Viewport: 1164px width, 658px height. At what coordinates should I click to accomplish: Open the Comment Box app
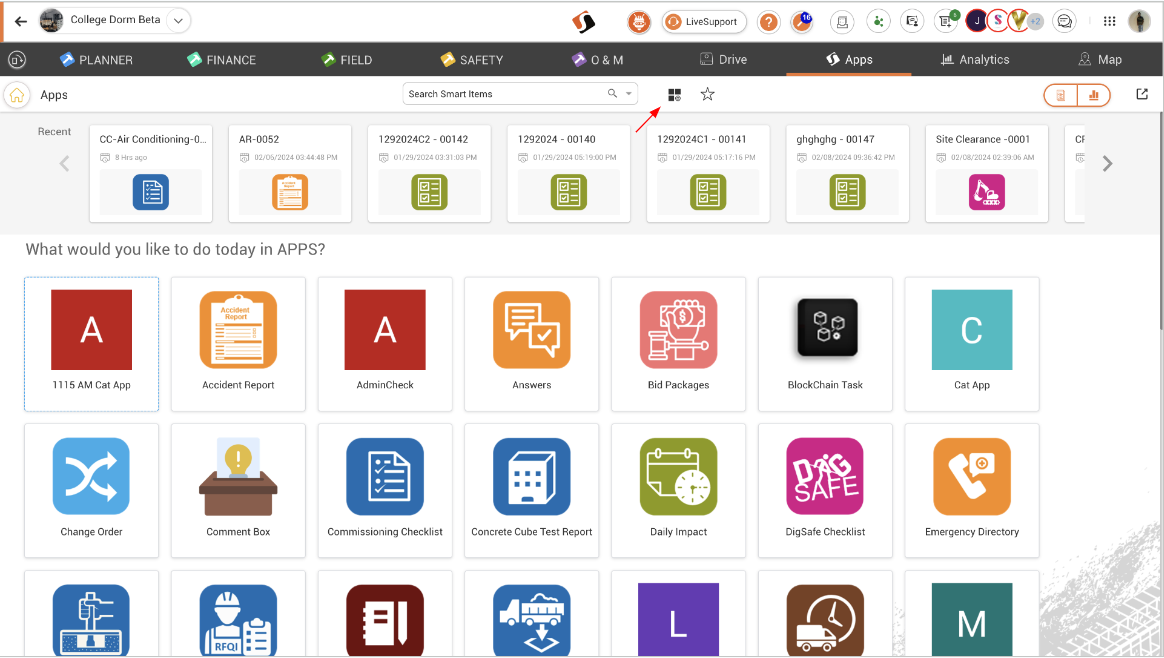(238, 491)
